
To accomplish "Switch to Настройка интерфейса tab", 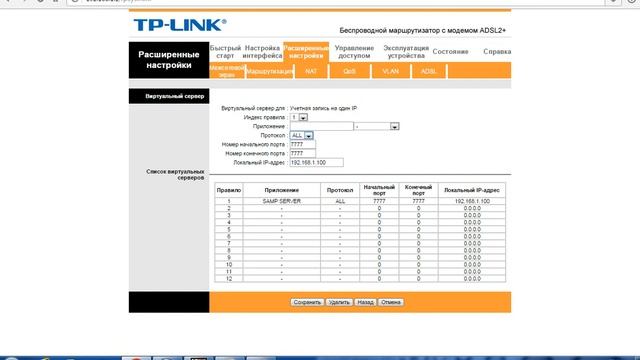I will (262, 52).
